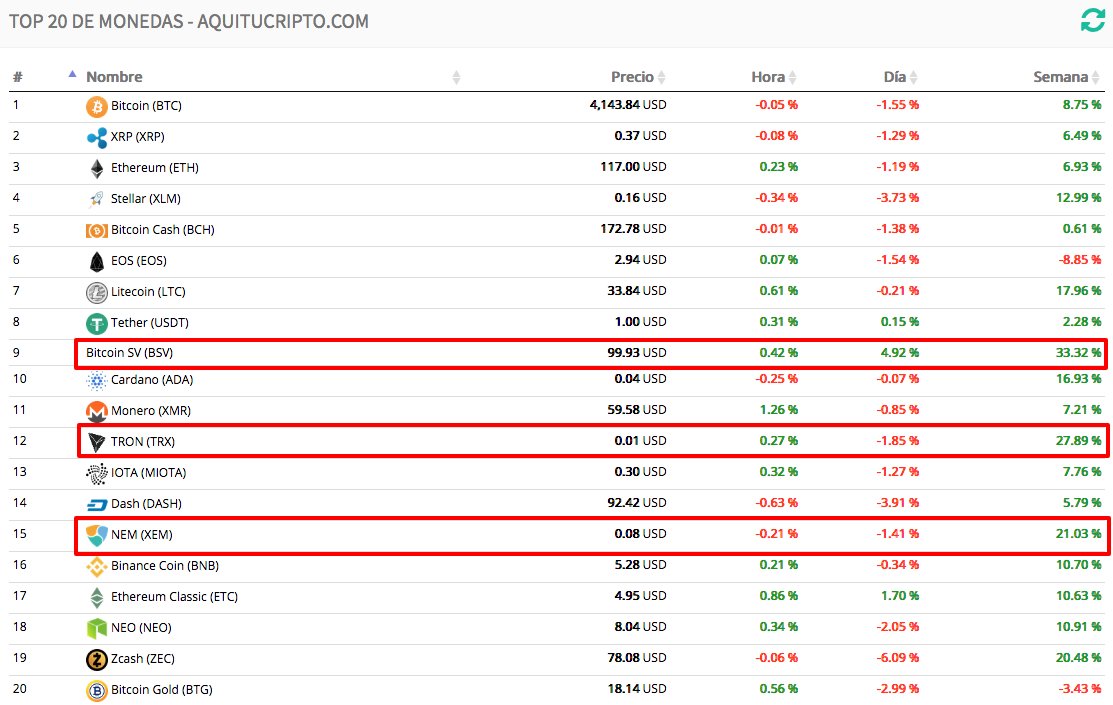1113x705 pixels.
Task: Sort coins by Hora change column
Action: point(774,77)
